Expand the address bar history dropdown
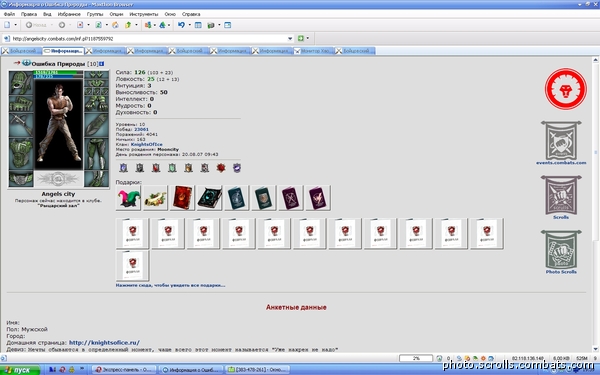The image size is (600, 375). (290, 38)
